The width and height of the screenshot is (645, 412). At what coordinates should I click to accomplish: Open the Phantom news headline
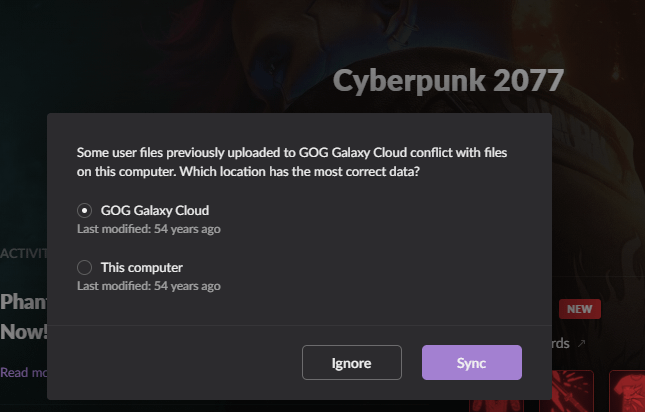tap(24, 302)
